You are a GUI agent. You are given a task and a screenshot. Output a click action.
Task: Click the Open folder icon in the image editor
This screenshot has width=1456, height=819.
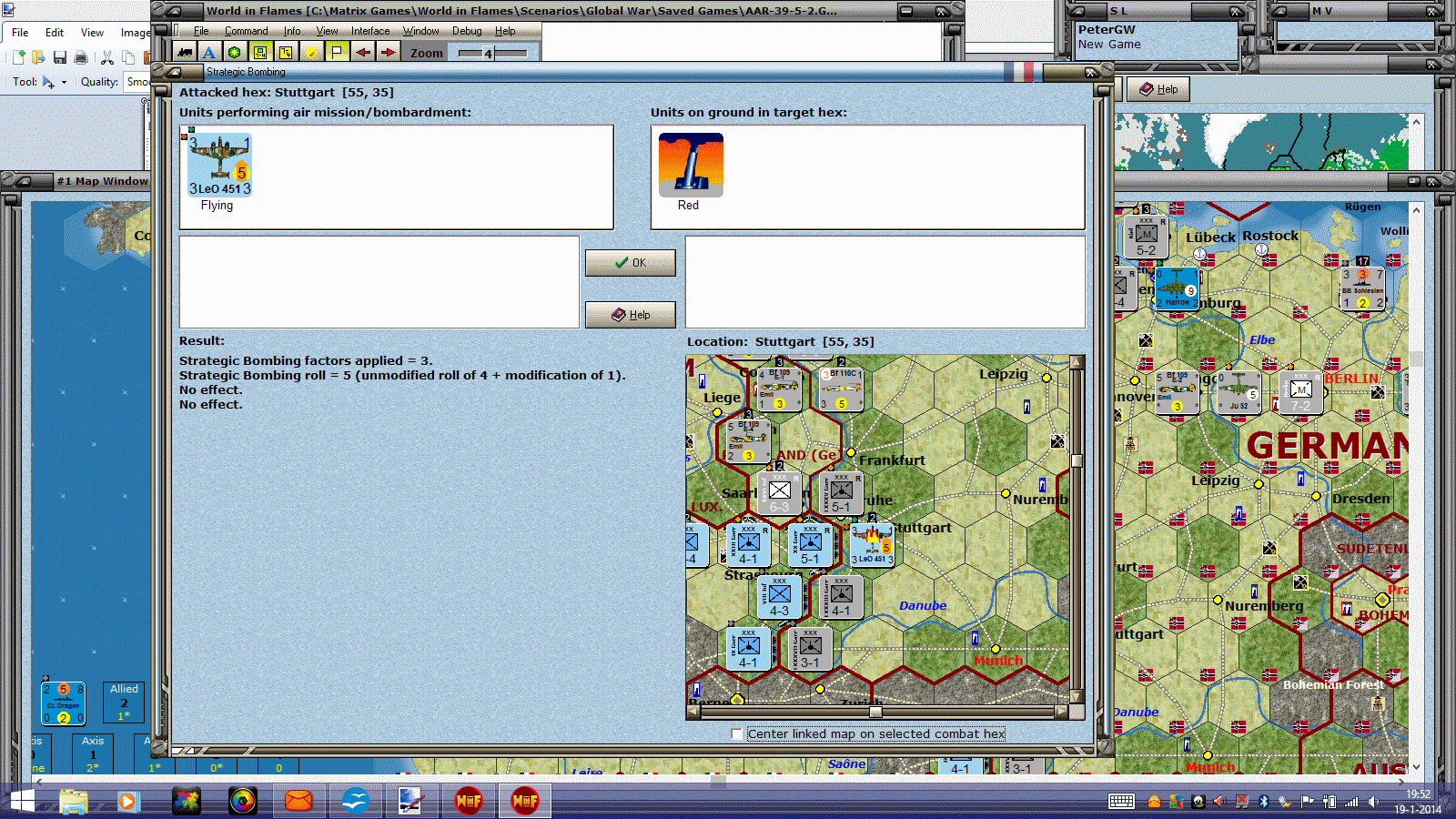coord(38,57)
